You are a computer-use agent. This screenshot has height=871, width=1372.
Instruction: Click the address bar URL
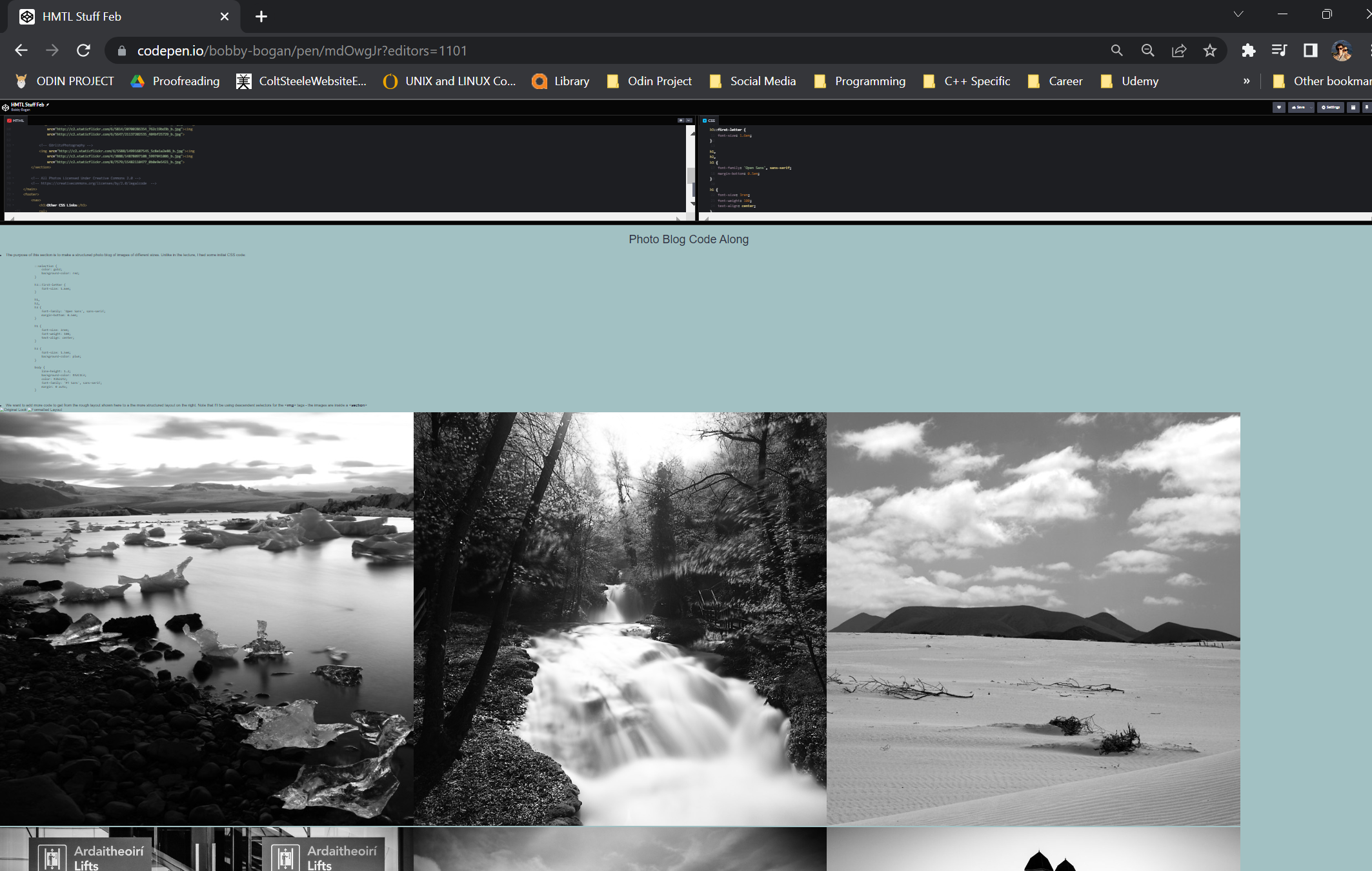[302, 50]
